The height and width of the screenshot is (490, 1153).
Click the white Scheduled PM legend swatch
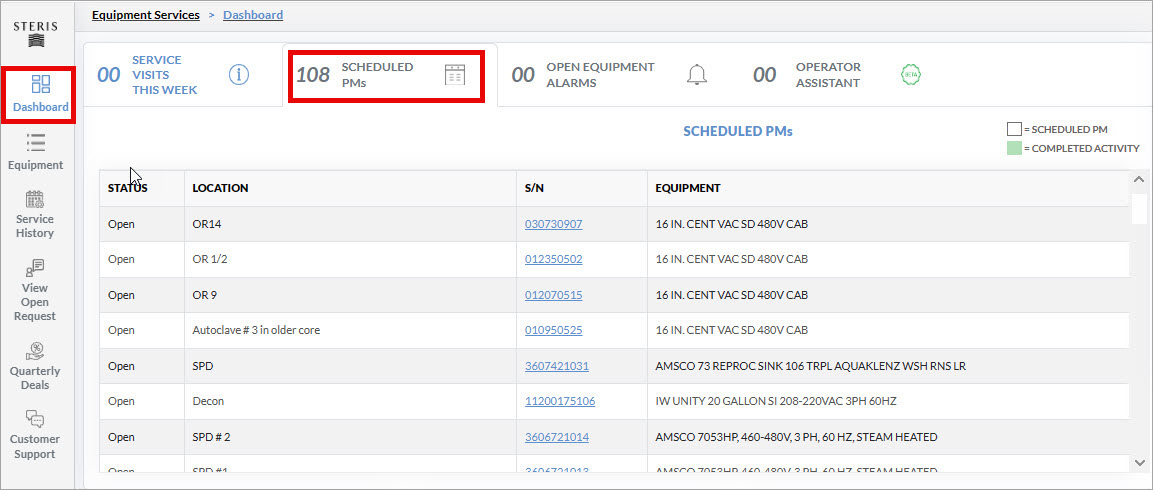point(1014,129)
